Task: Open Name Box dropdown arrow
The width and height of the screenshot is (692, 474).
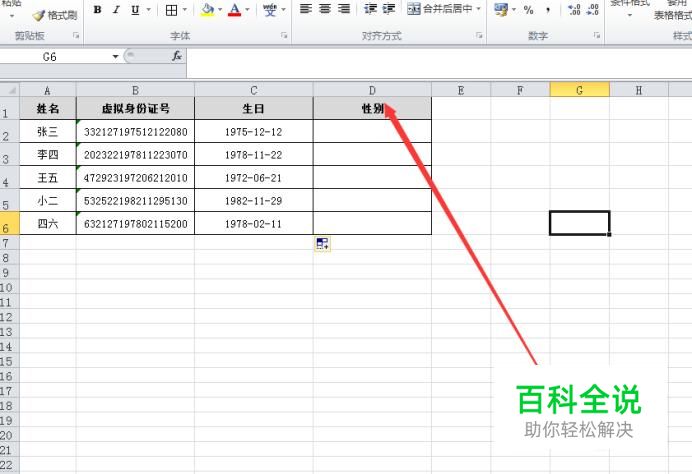Action: tap(115, 56)
